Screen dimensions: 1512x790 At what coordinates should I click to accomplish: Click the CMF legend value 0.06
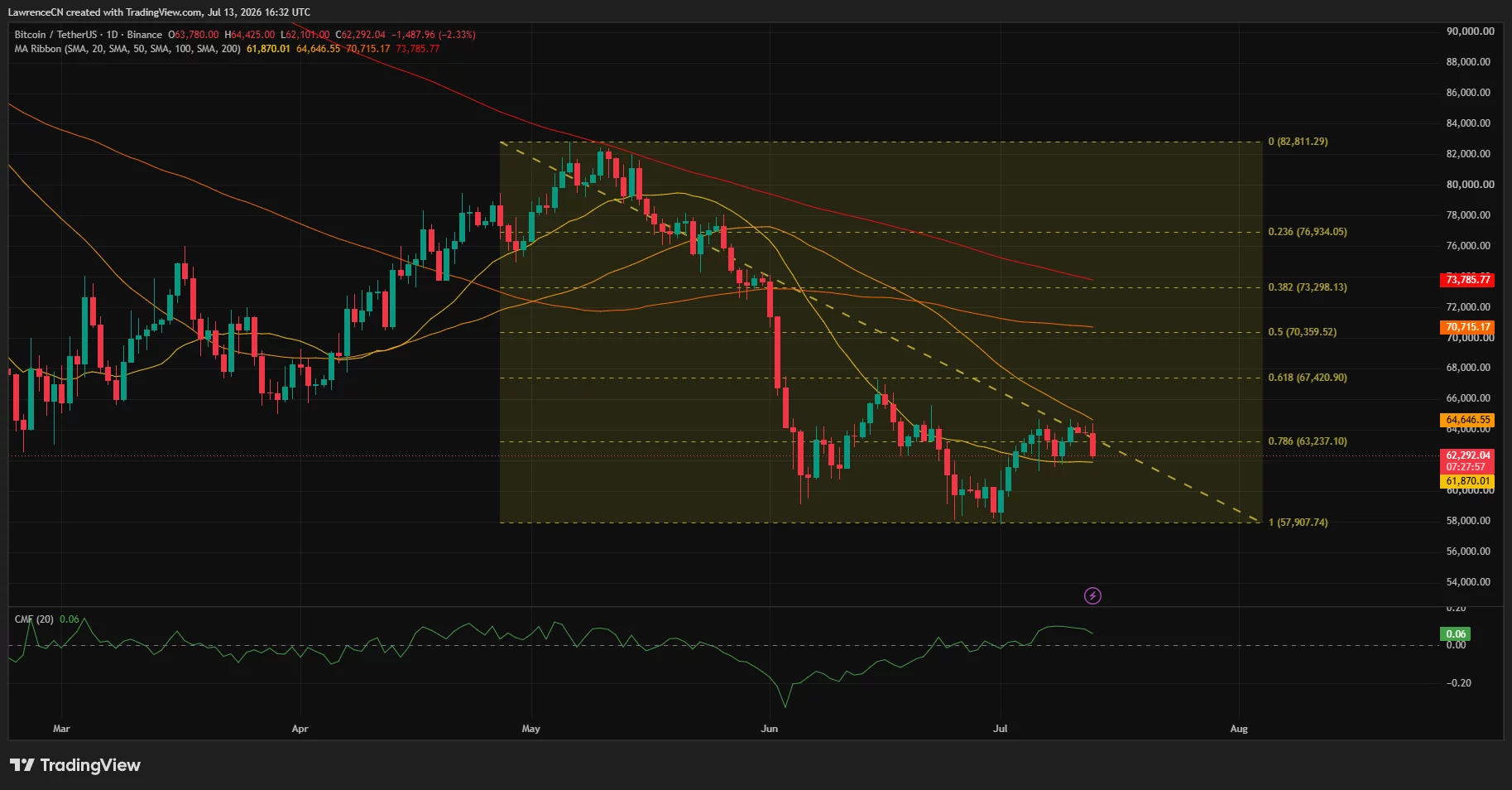pos(70,619)
